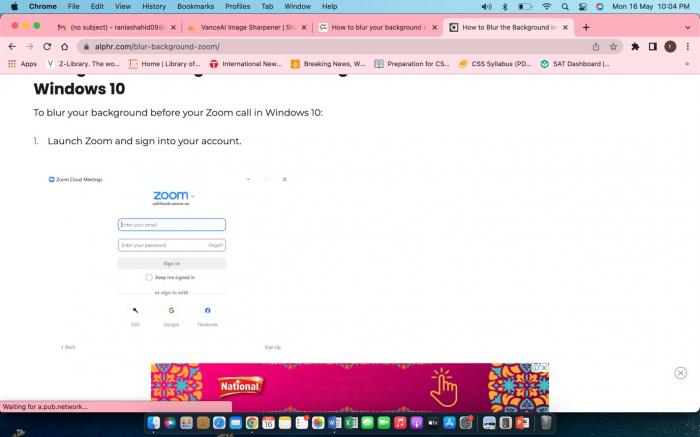The width and height of the screenshot is (700, 437).
Task: Switch to the Gmail (no subject) tab
Action: click(117, 27)
